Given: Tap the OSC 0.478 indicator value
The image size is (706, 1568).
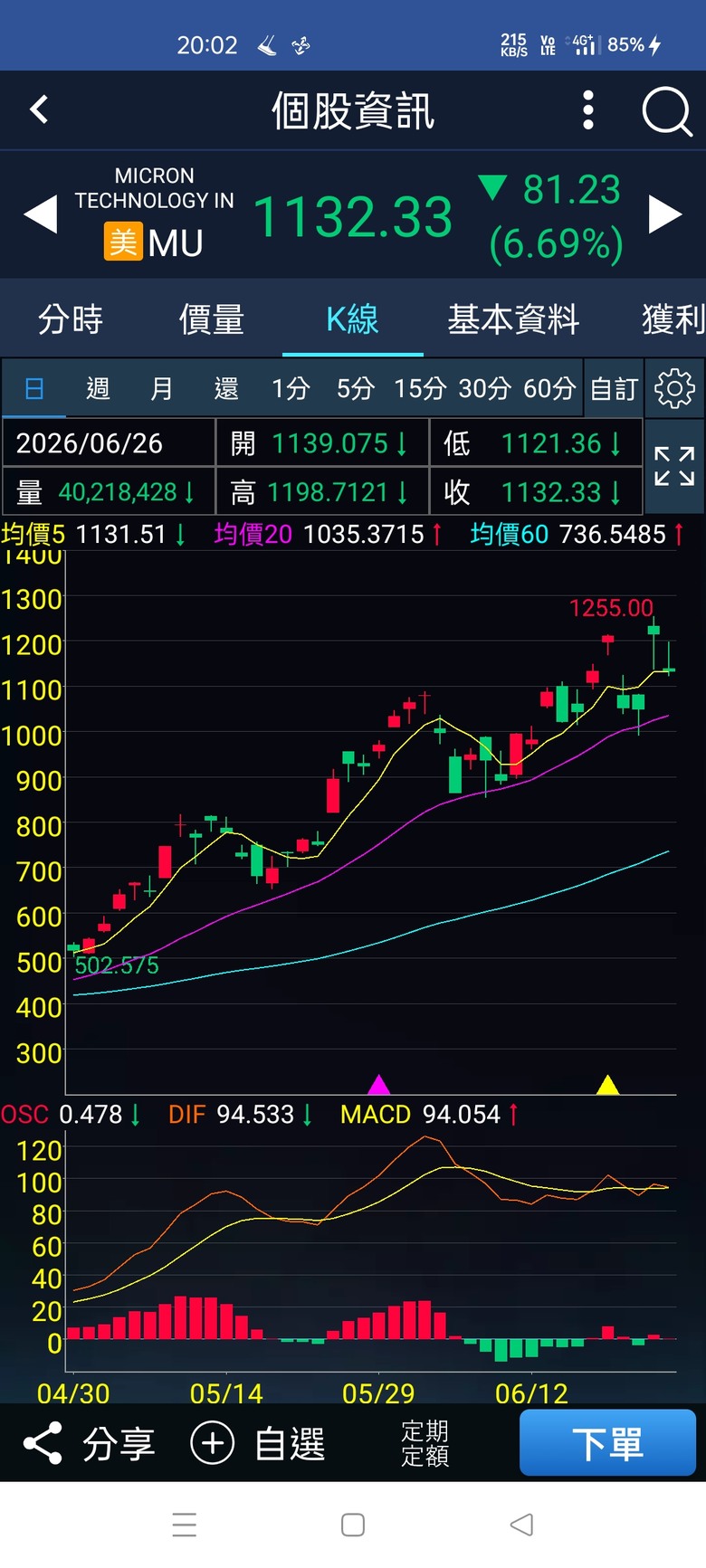Looking at the screenshot, I should point(71,1115).
